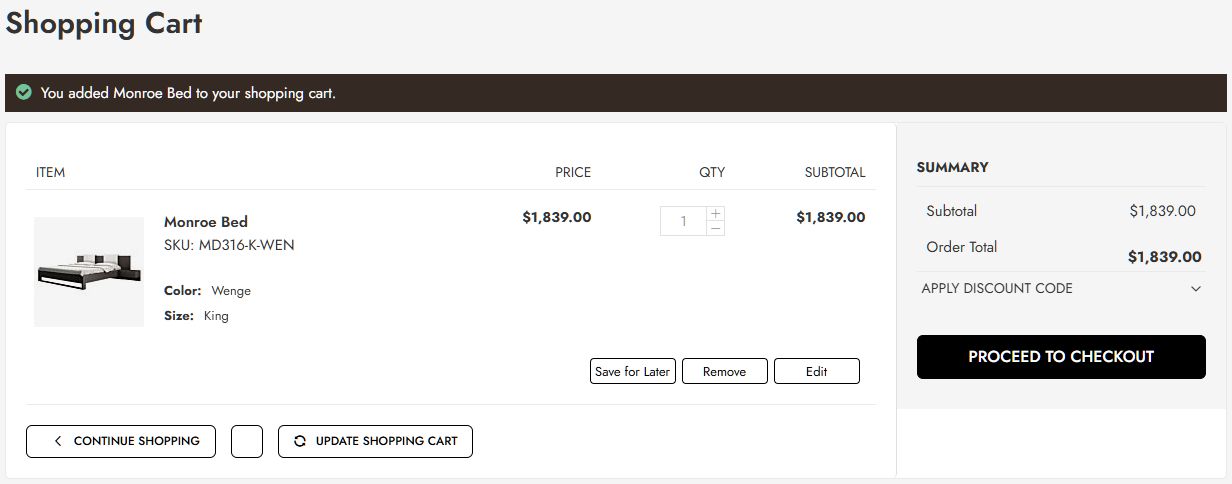This screenshot has width=1232, height=484.
Task: Edit the Monroe Bed cart item
Action: point(816,371)
